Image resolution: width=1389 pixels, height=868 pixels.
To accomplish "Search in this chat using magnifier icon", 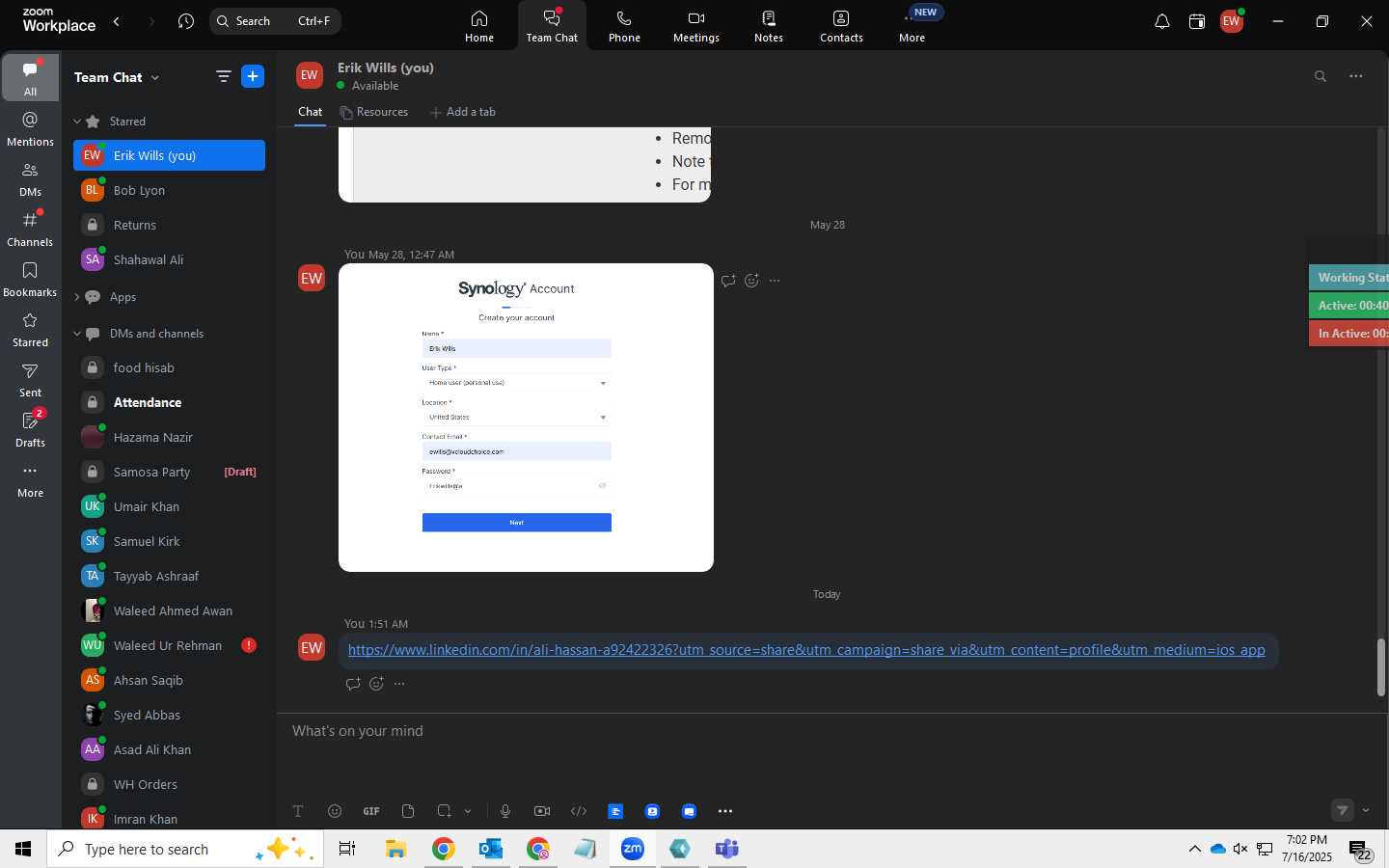I will [1321, 76].
